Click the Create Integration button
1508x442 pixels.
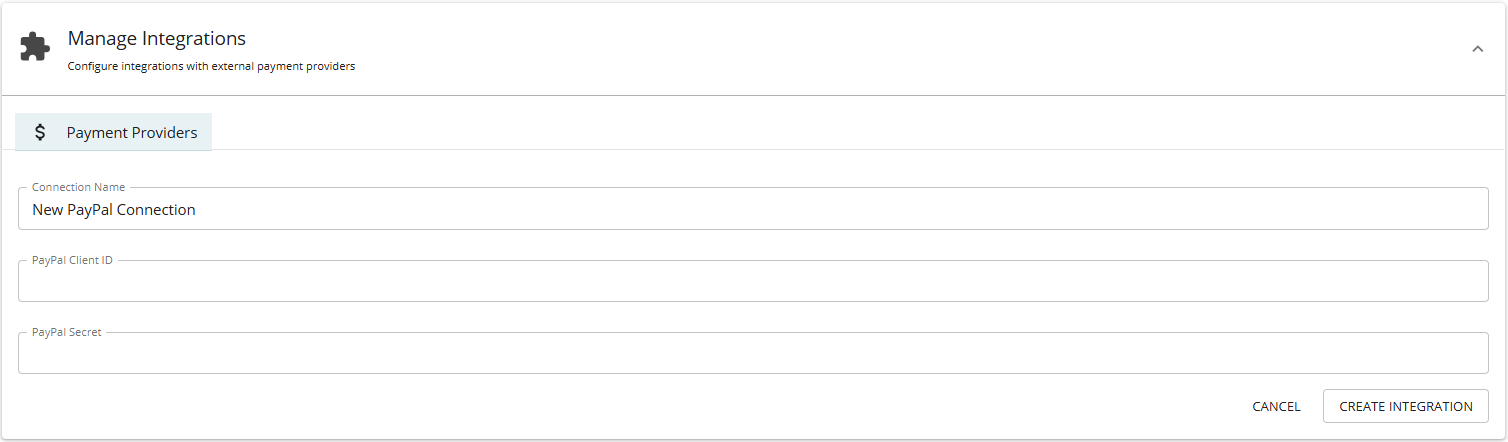pos(1405,406)
